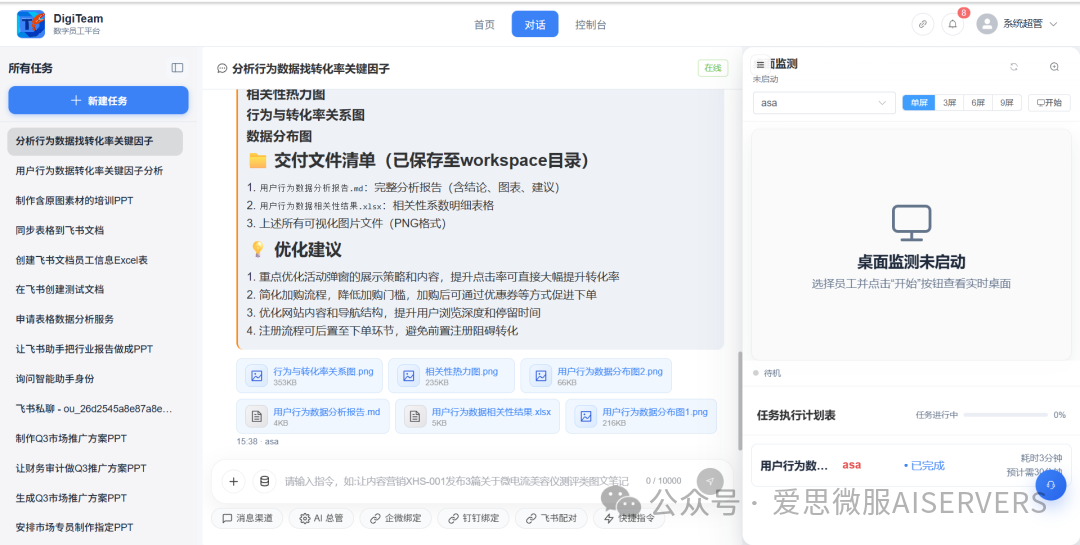The image size is (1080, 545).
Task: Click the monitor icon in empty desktop area
Action: (x=911, y=223)
